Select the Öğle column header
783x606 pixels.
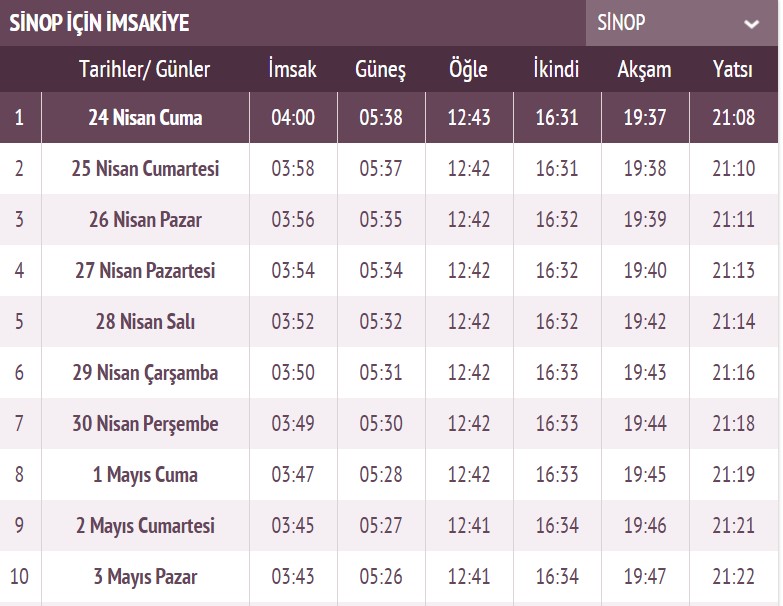[469, 70]
